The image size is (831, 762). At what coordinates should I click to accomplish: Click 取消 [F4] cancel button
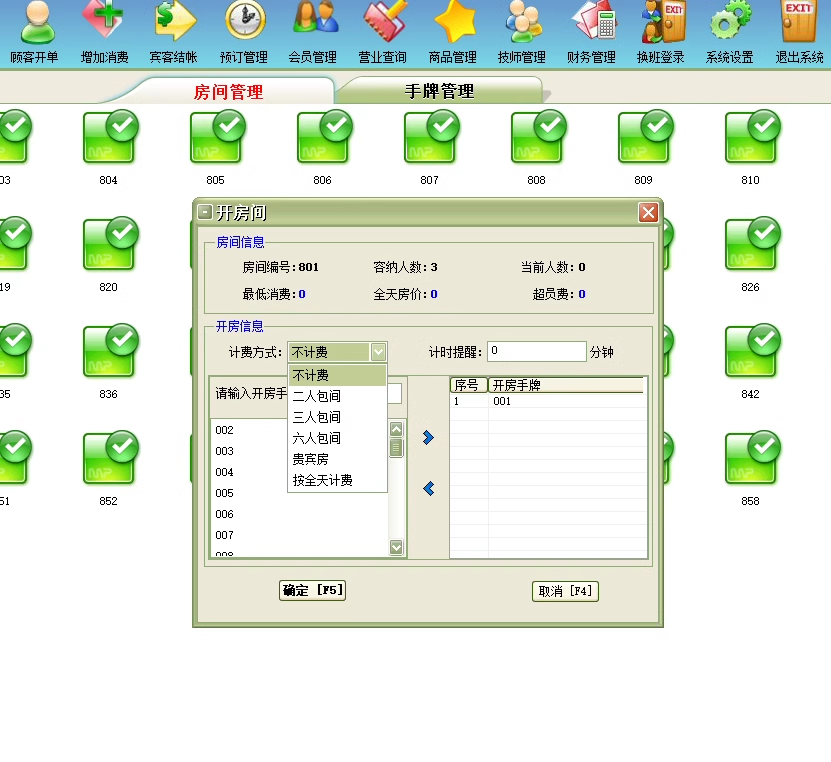coord(565,591)
